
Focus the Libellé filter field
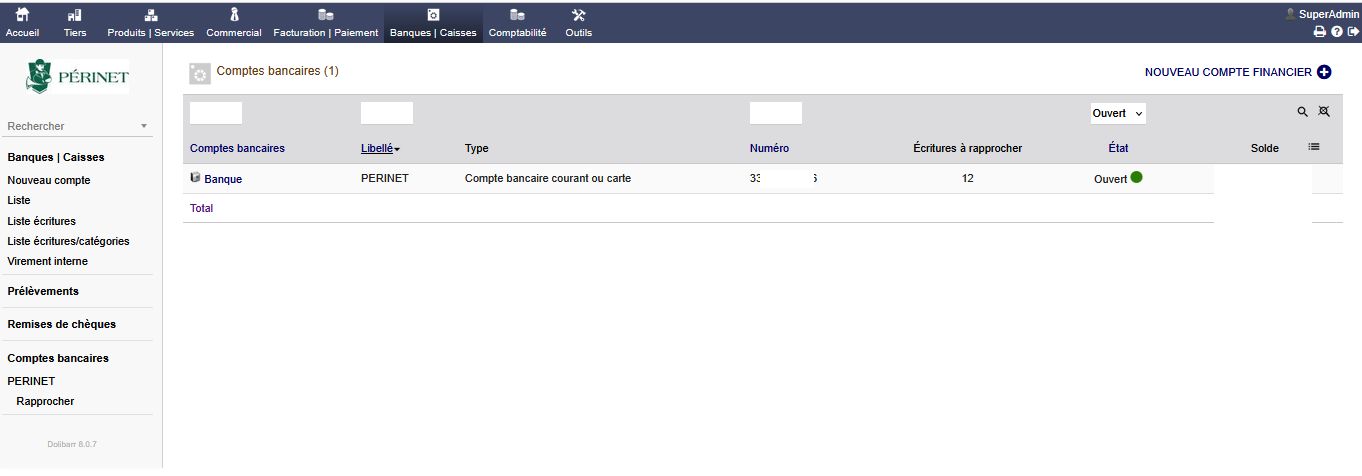(387, 113)
